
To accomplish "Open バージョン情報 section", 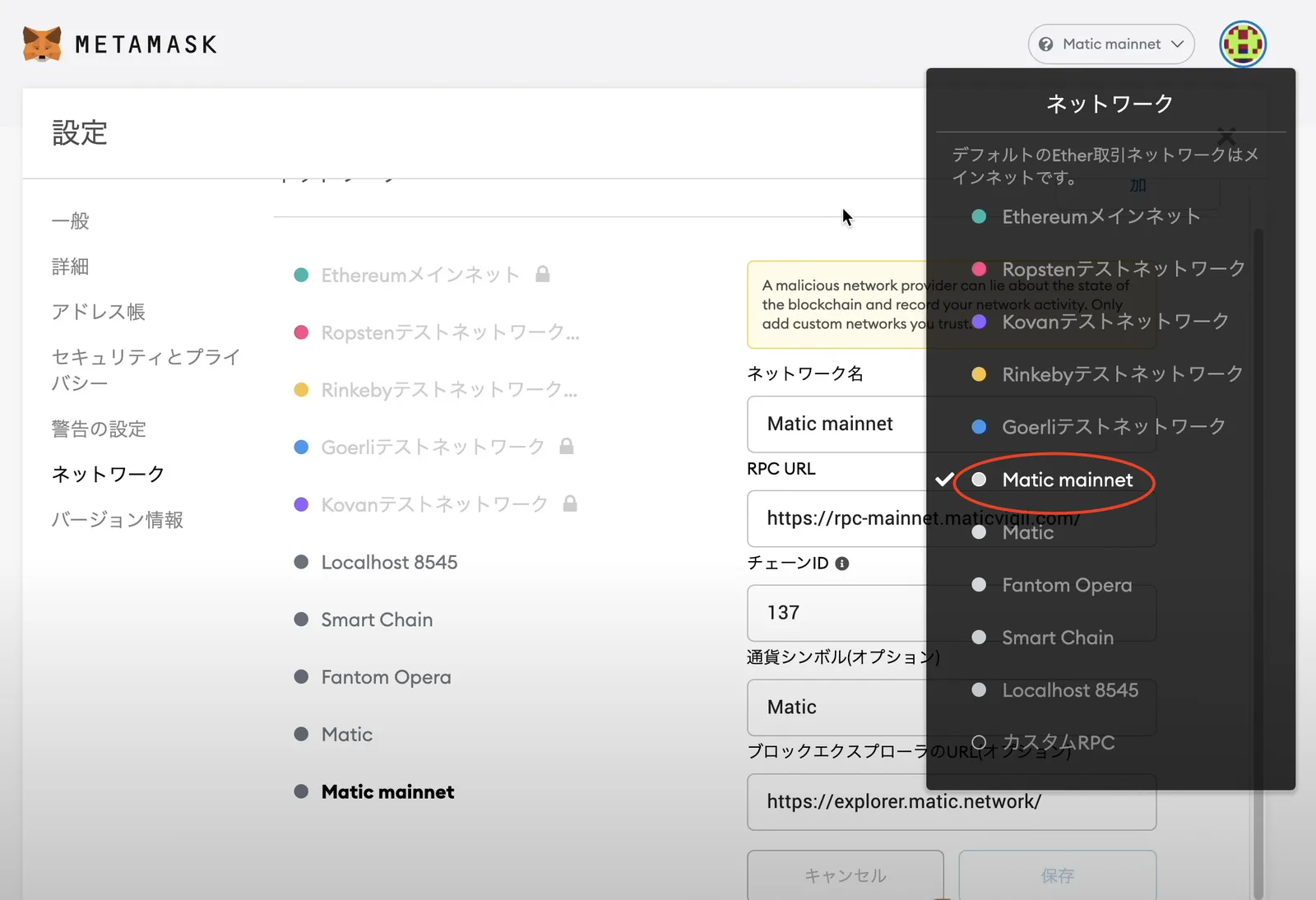I will tap(118, 520).
